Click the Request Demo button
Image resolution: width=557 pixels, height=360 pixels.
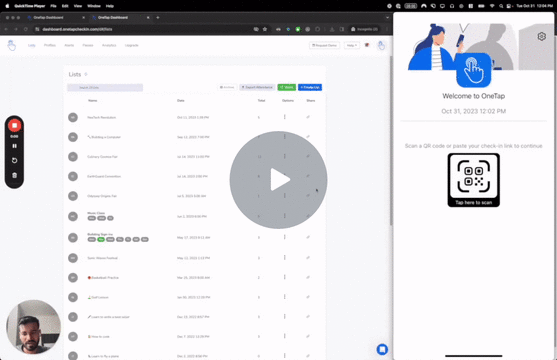pos(324,45)
